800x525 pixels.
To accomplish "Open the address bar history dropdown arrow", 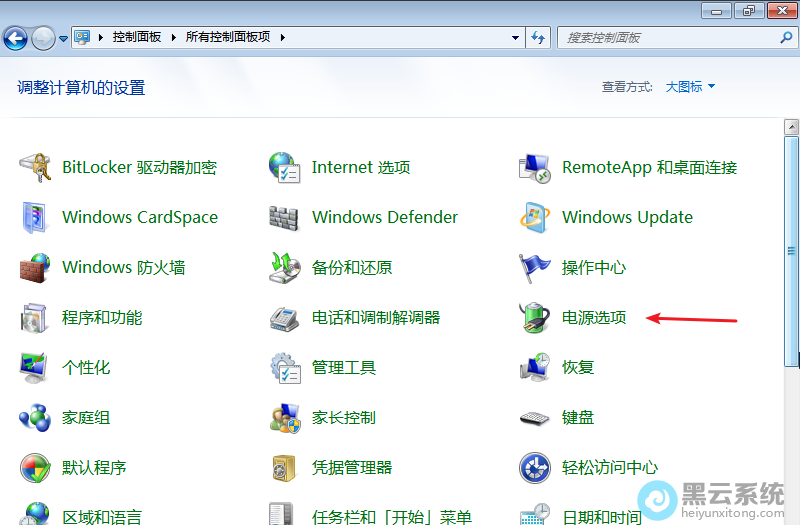I will click(x=515, y=38).
